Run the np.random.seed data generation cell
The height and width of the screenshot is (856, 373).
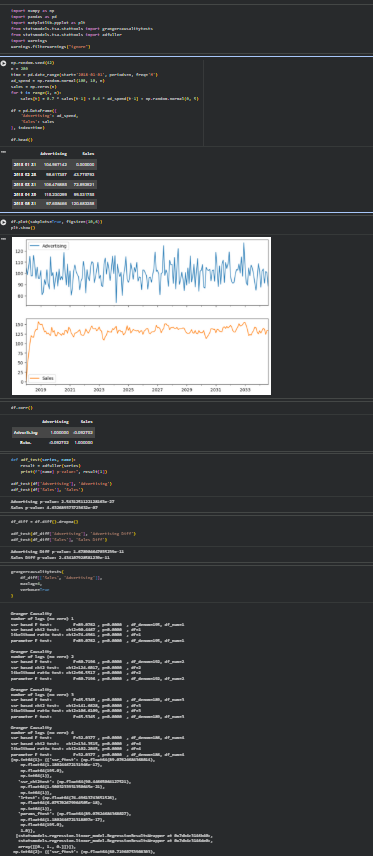click(4, 63)
